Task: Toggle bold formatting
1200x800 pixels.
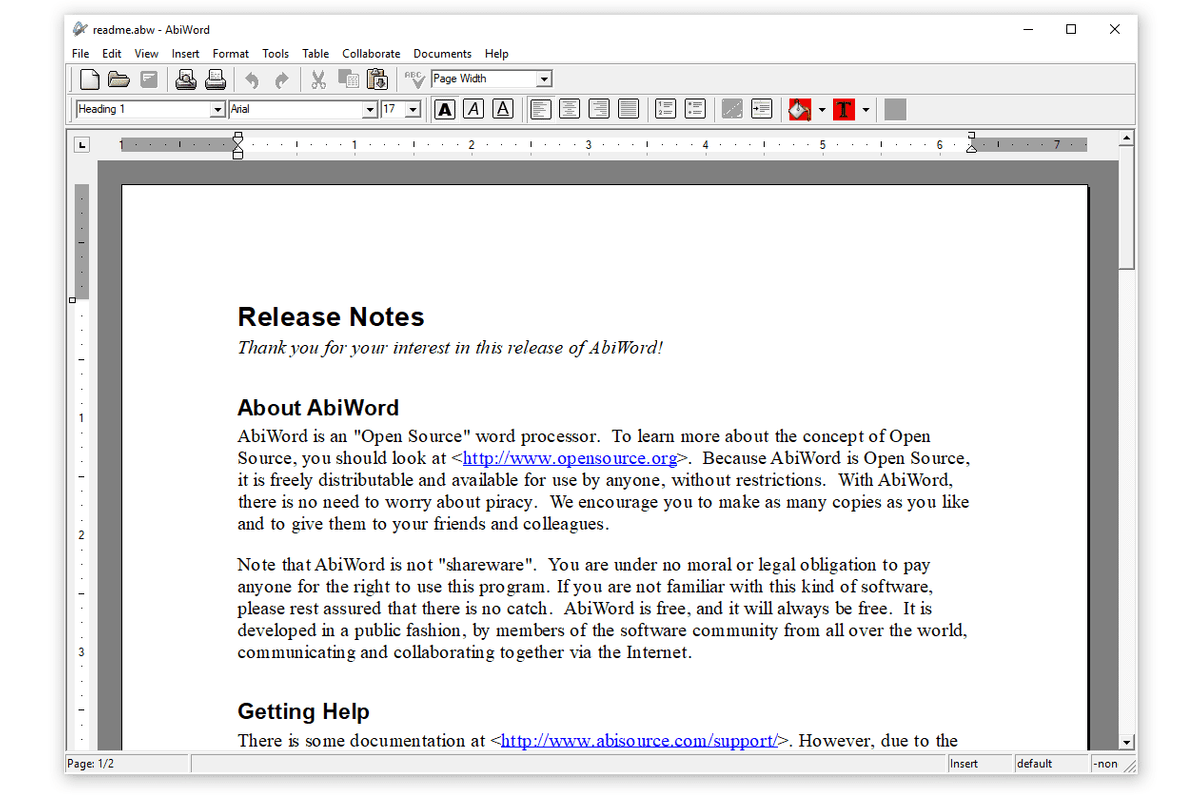Action: click(445, 109)
